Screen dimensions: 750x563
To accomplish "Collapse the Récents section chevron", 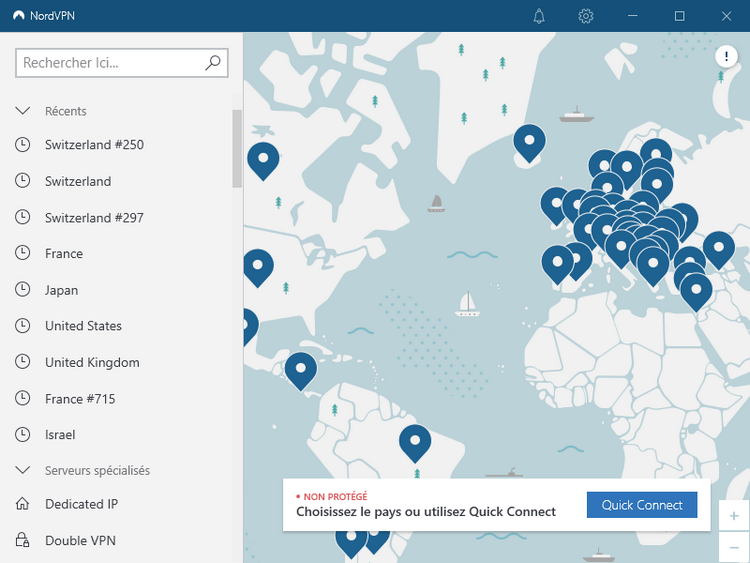I will coord(23,111).
